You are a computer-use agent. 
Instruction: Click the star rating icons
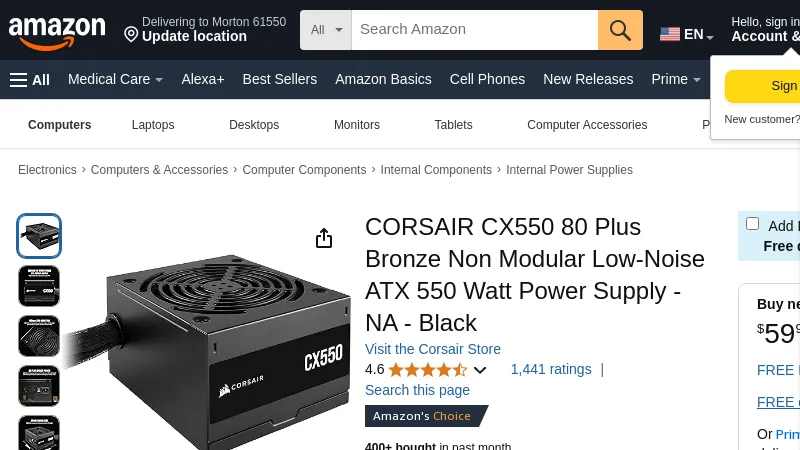[x=427, y=369]
